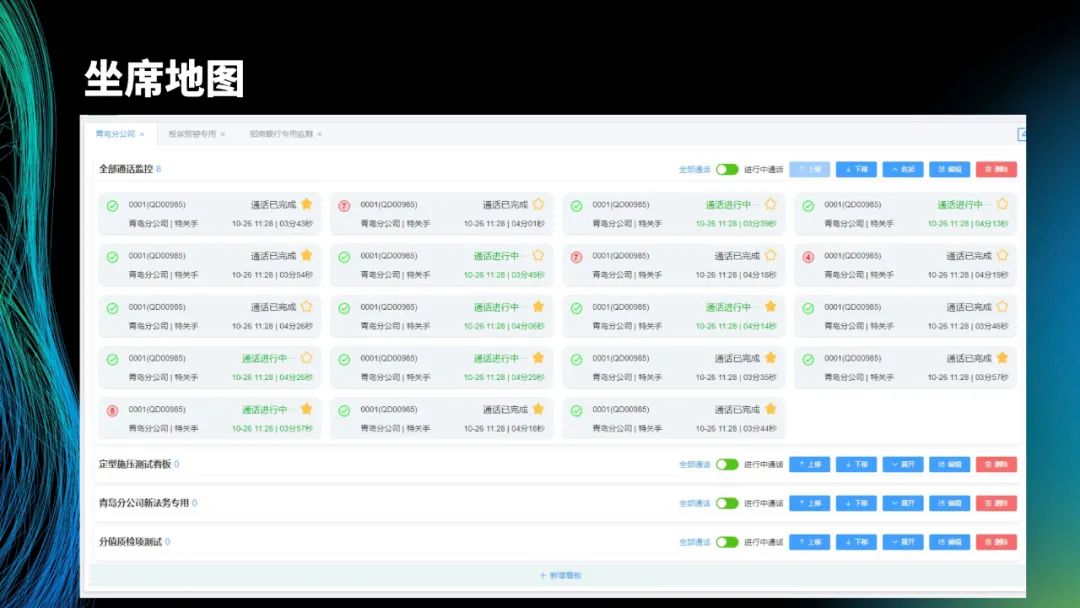This screenshot has height=608, width=1080.
Task: Expand the 青岛分公司新法务专用 board
Action: tap(902, 503)
